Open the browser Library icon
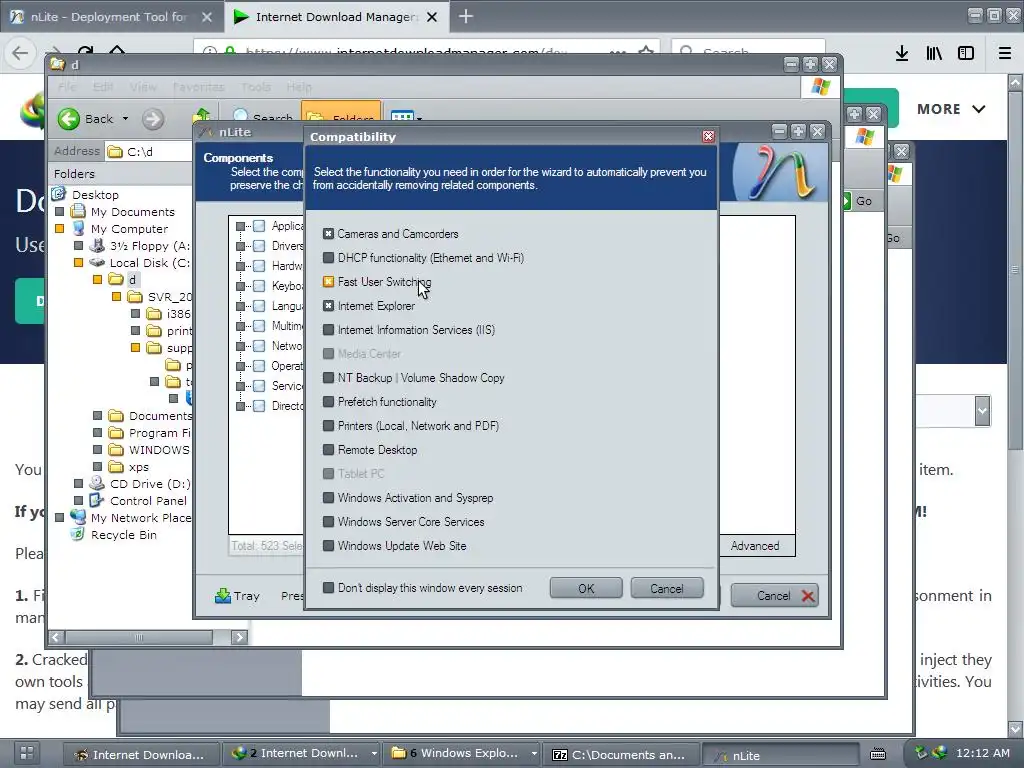The height and width of the screenshot is (768, 1024). 934,53
